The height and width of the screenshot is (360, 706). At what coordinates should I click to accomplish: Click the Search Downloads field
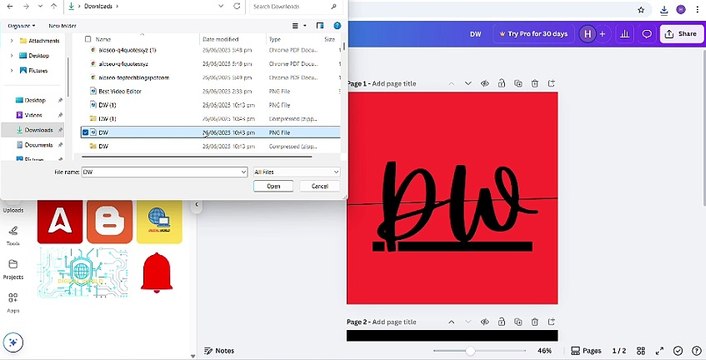coord(294,6)
